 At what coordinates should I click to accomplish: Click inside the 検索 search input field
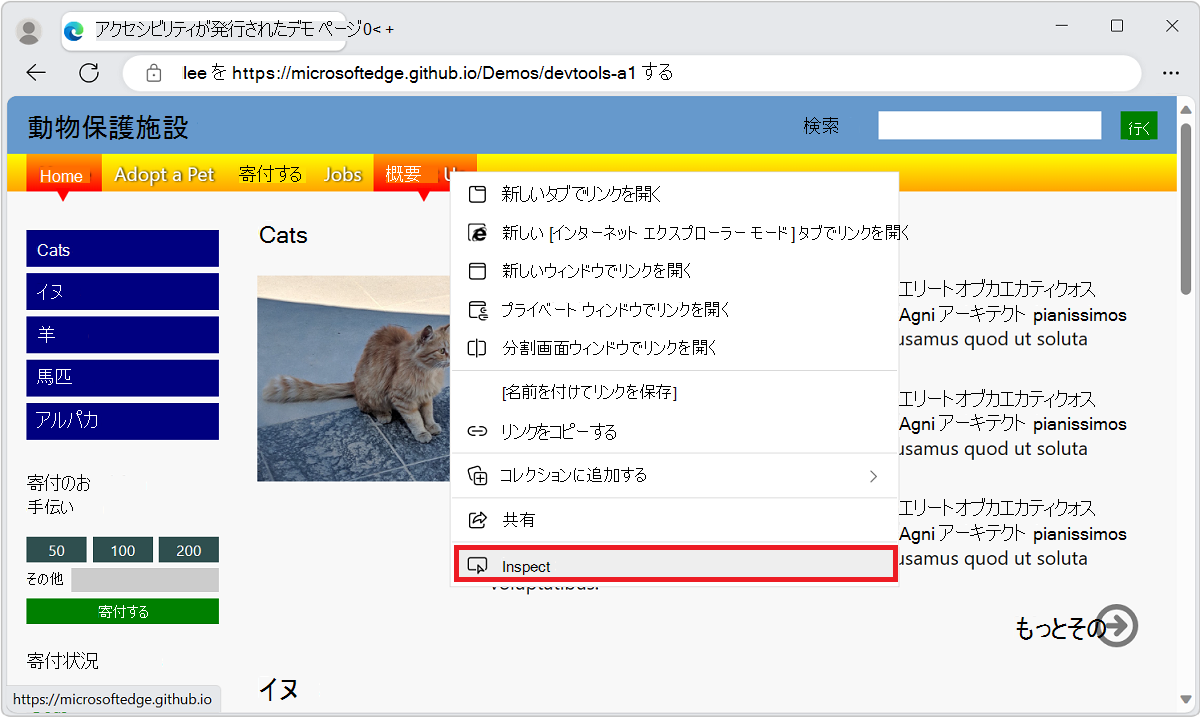[x=988, y=124]
